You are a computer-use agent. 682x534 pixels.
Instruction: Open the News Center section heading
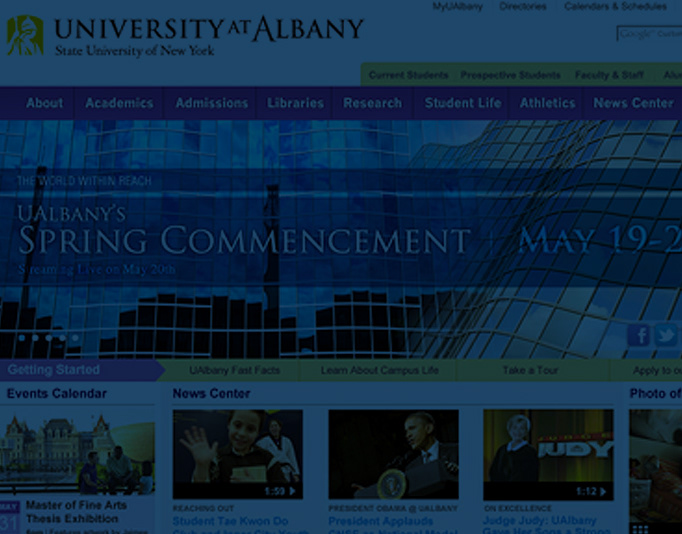point(211,394)
